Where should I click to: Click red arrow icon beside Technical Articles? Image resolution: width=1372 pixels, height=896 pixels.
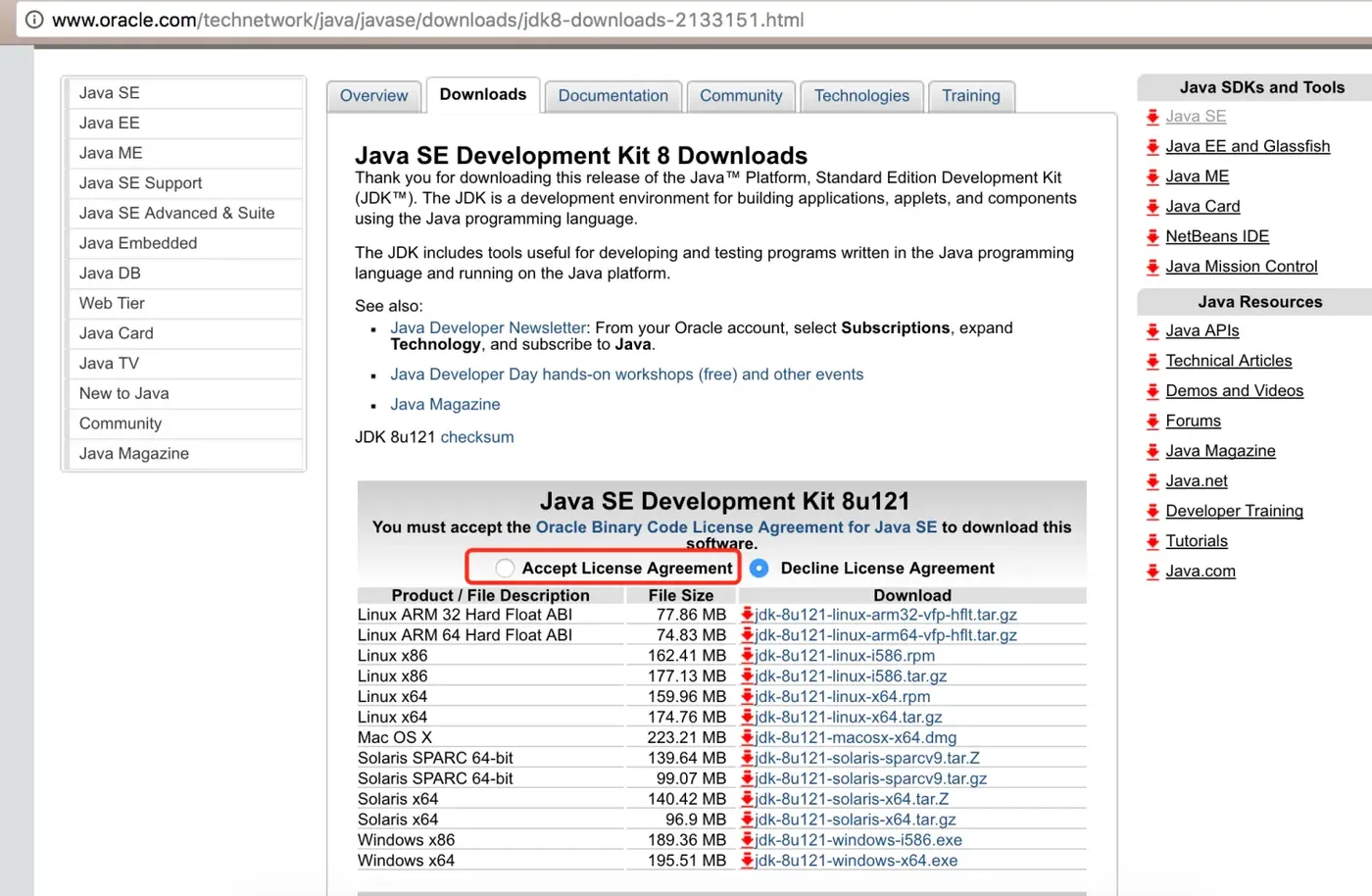coord(1152,362)
